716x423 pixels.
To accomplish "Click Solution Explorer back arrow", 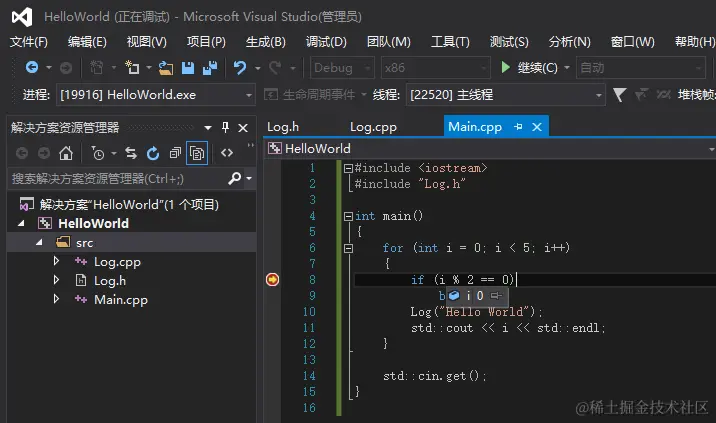I will point(21,153).
